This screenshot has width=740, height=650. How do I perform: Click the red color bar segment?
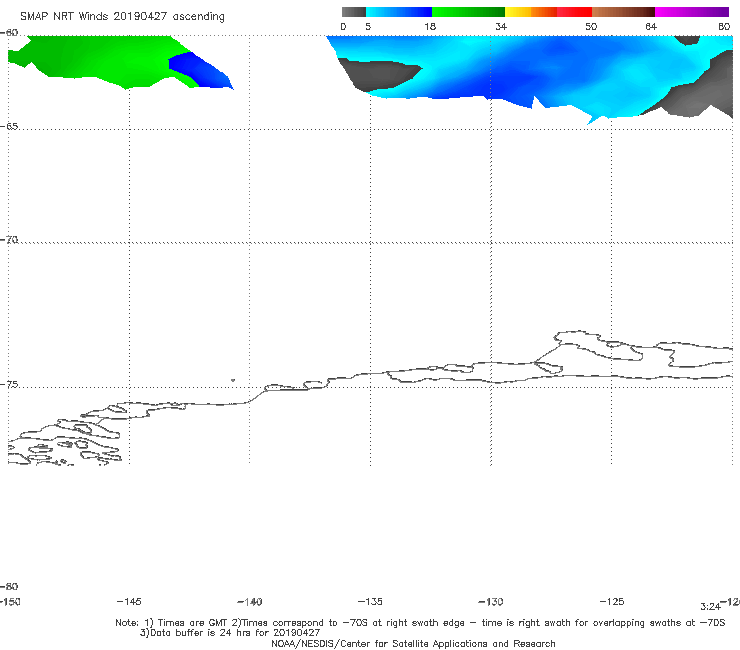(574, 12)
